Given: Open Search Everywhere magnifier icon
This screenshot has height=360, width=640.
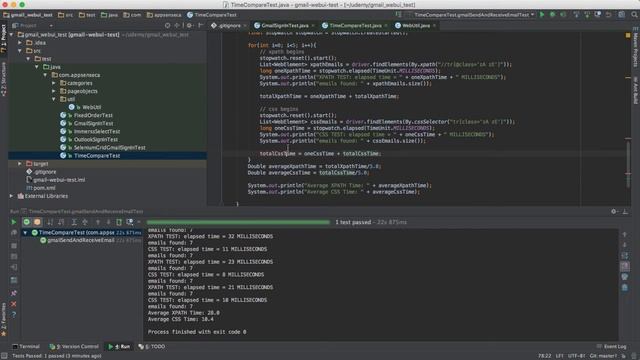Looking at the screenshot, I should pyautogui.click(x=634, y=15).
